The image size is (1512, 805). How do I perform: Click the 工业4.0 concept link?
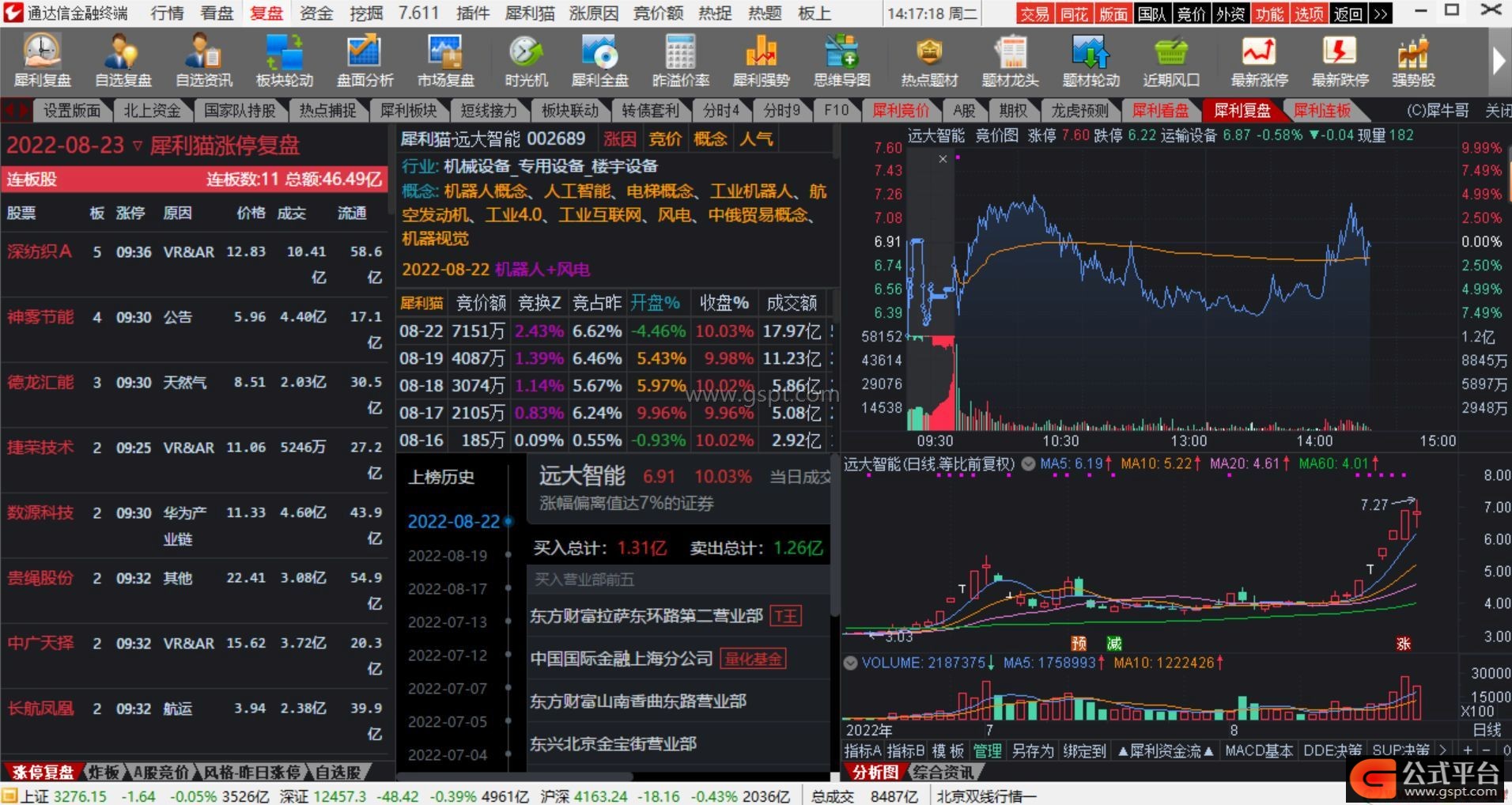click(514, 215)
